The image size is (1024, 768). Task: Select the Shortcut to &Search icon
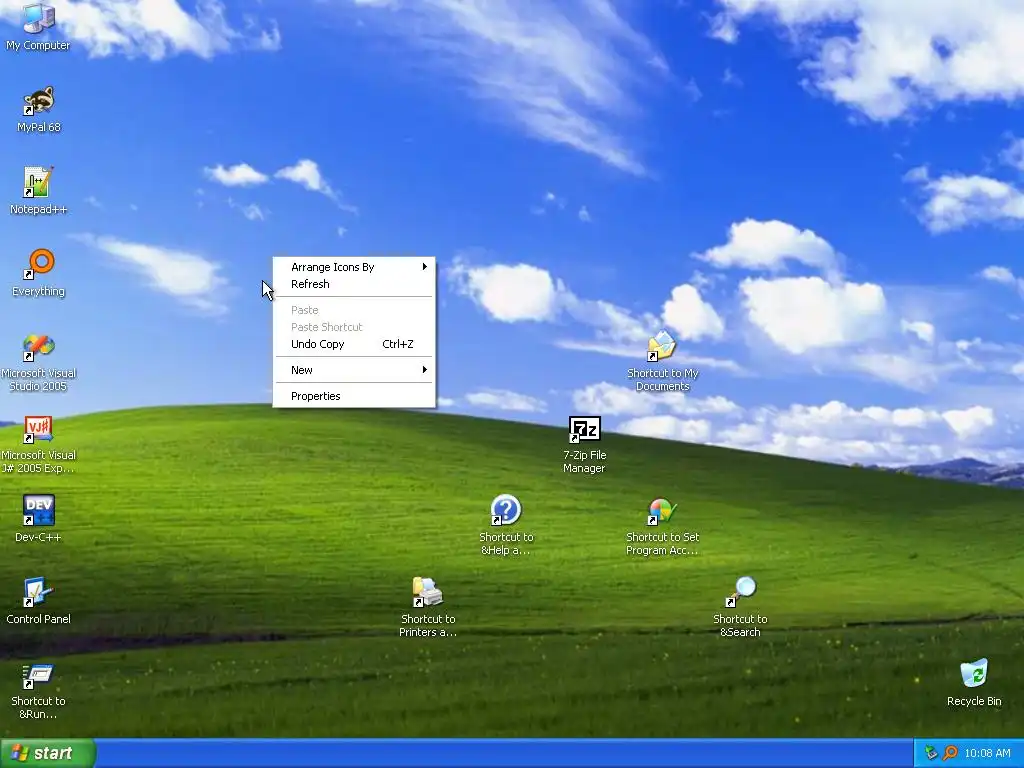pyautogui.click(x=740, y=607)
